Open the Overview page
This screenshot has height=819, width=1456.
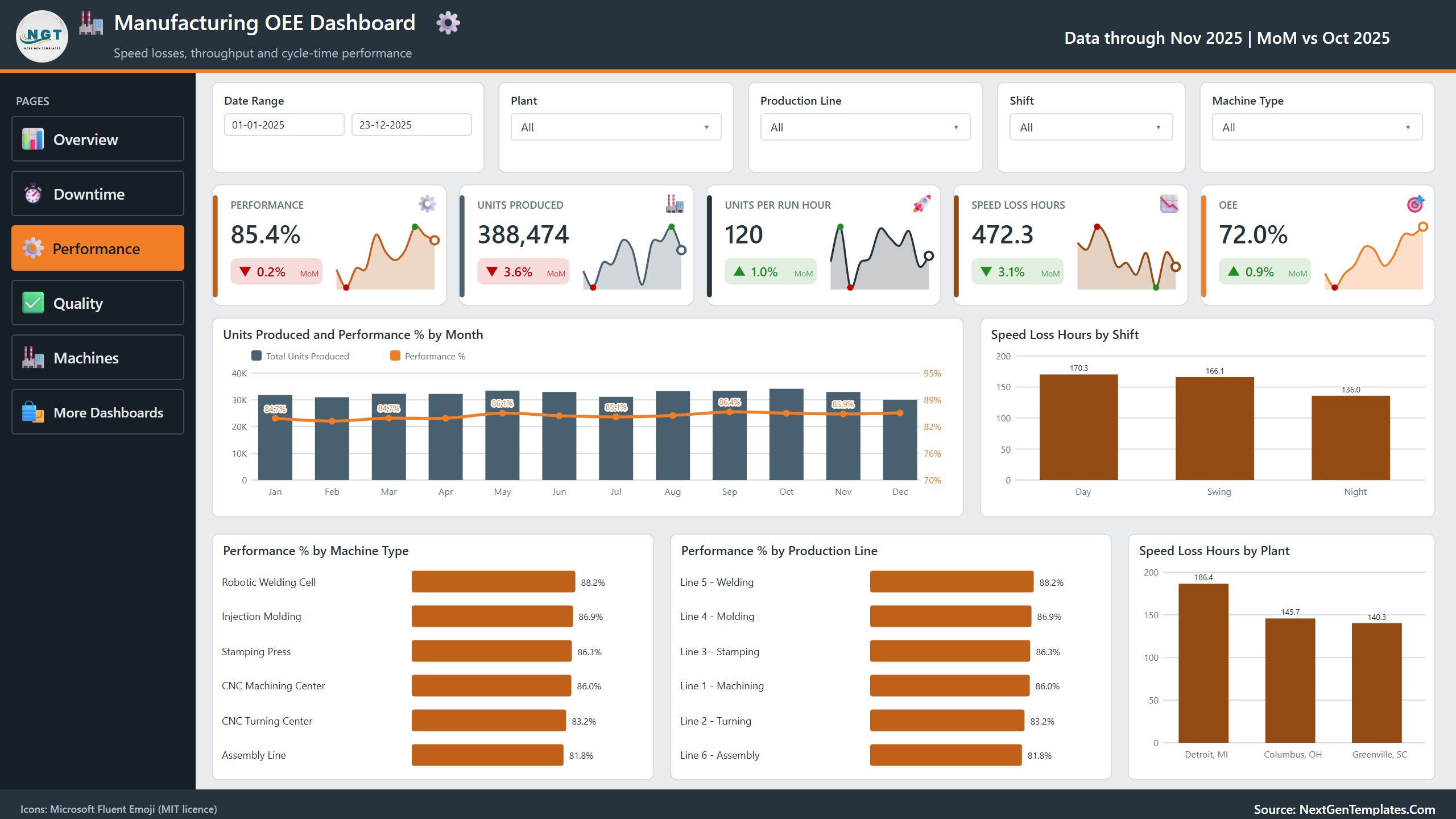pyautogui.click(x=98, y=139)
